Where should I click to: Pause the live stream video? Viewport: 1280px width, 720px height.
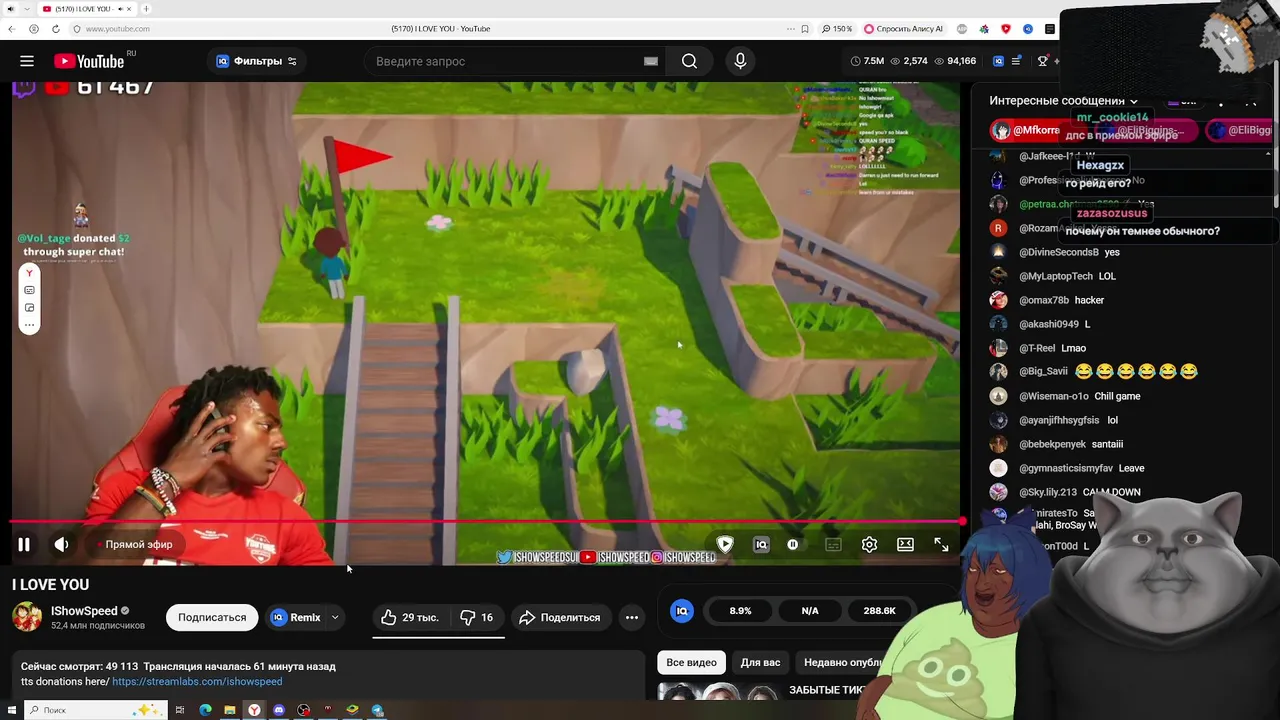tap(24, 545)
